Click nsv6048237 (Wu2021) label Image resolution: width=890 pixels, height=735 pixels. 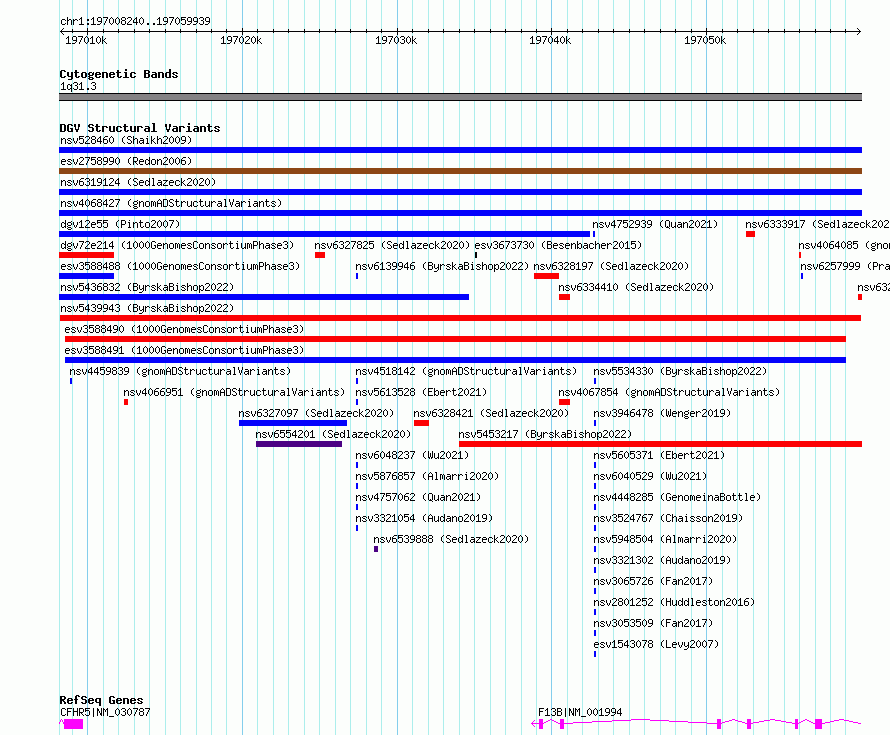click(412, 455)
